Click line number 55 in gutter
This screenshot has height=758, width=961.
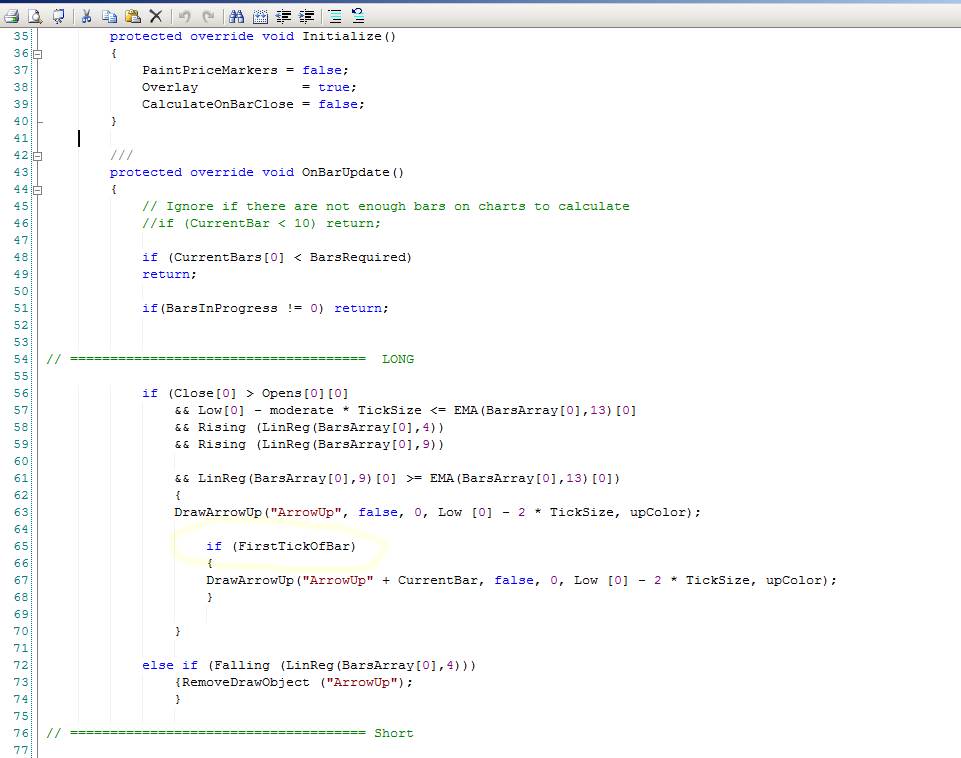coord(21,376)
